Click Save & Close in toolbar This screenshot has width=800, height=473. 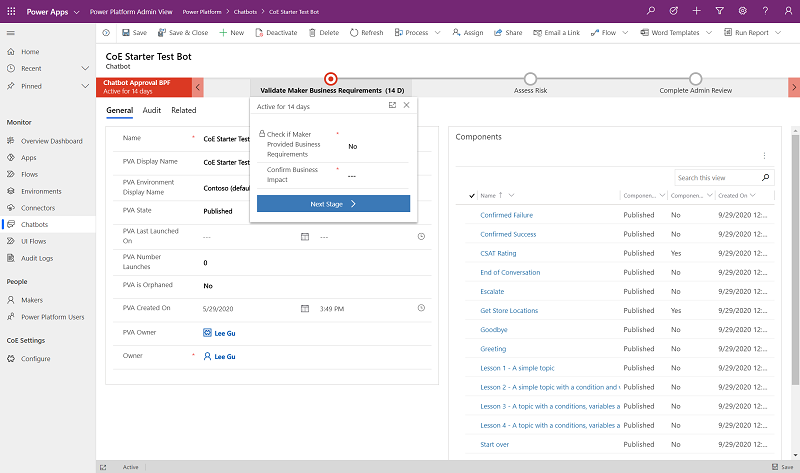coord(183,33)
